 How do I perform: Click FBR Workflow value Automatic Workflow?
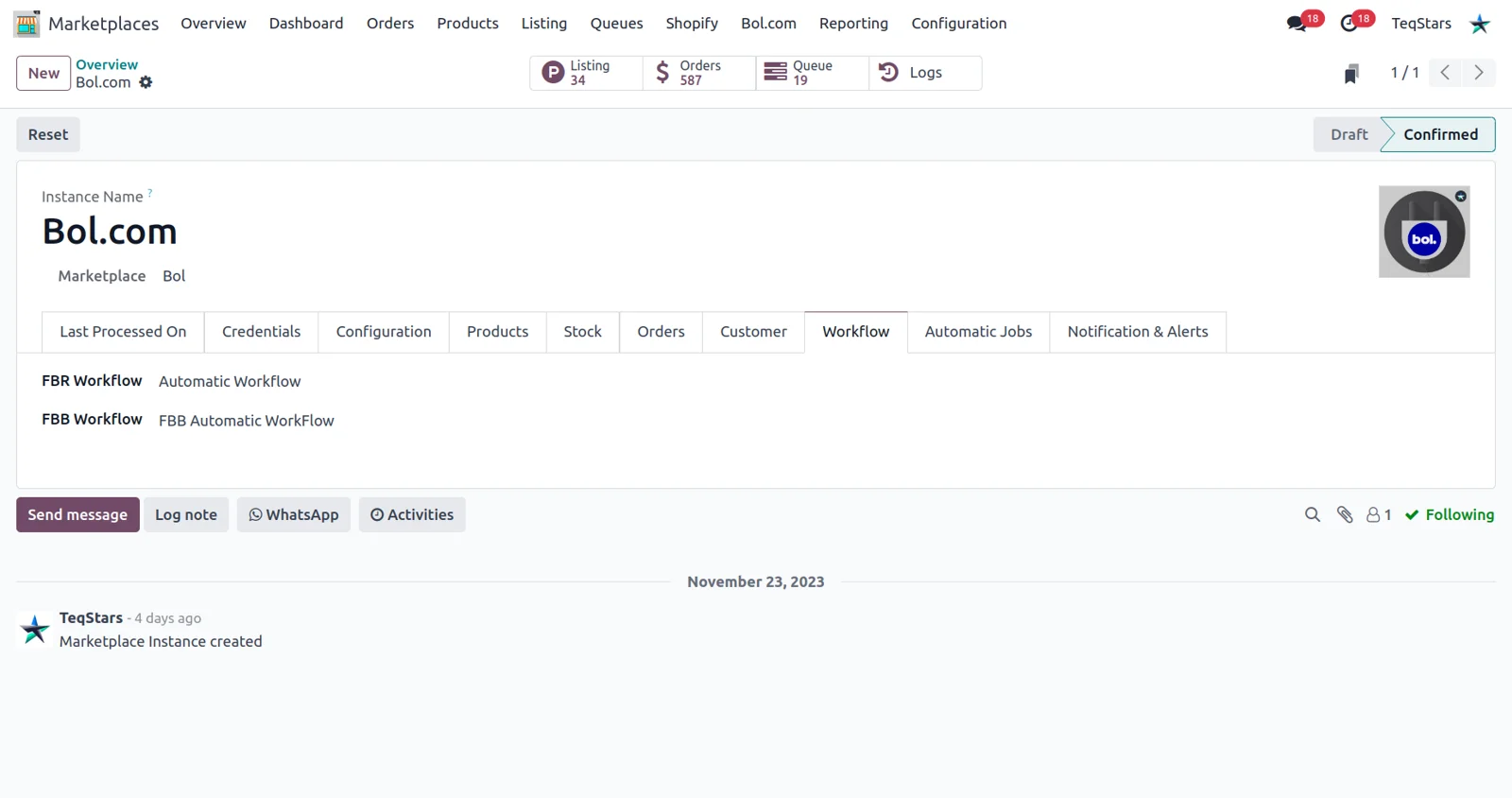(x=230, y=382)
